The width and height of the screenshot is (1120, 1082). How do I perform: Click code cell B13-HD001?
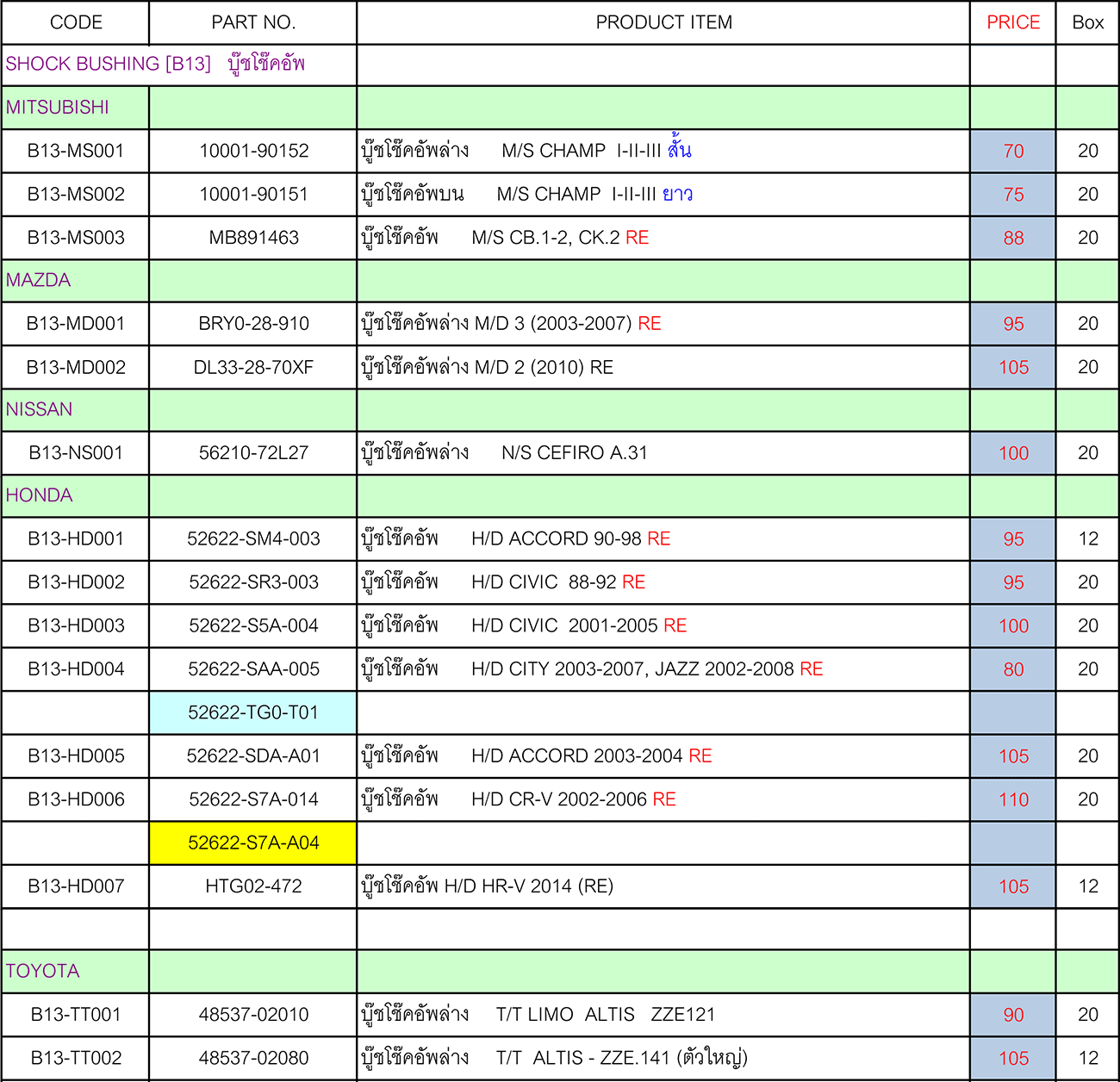[76, 538]
